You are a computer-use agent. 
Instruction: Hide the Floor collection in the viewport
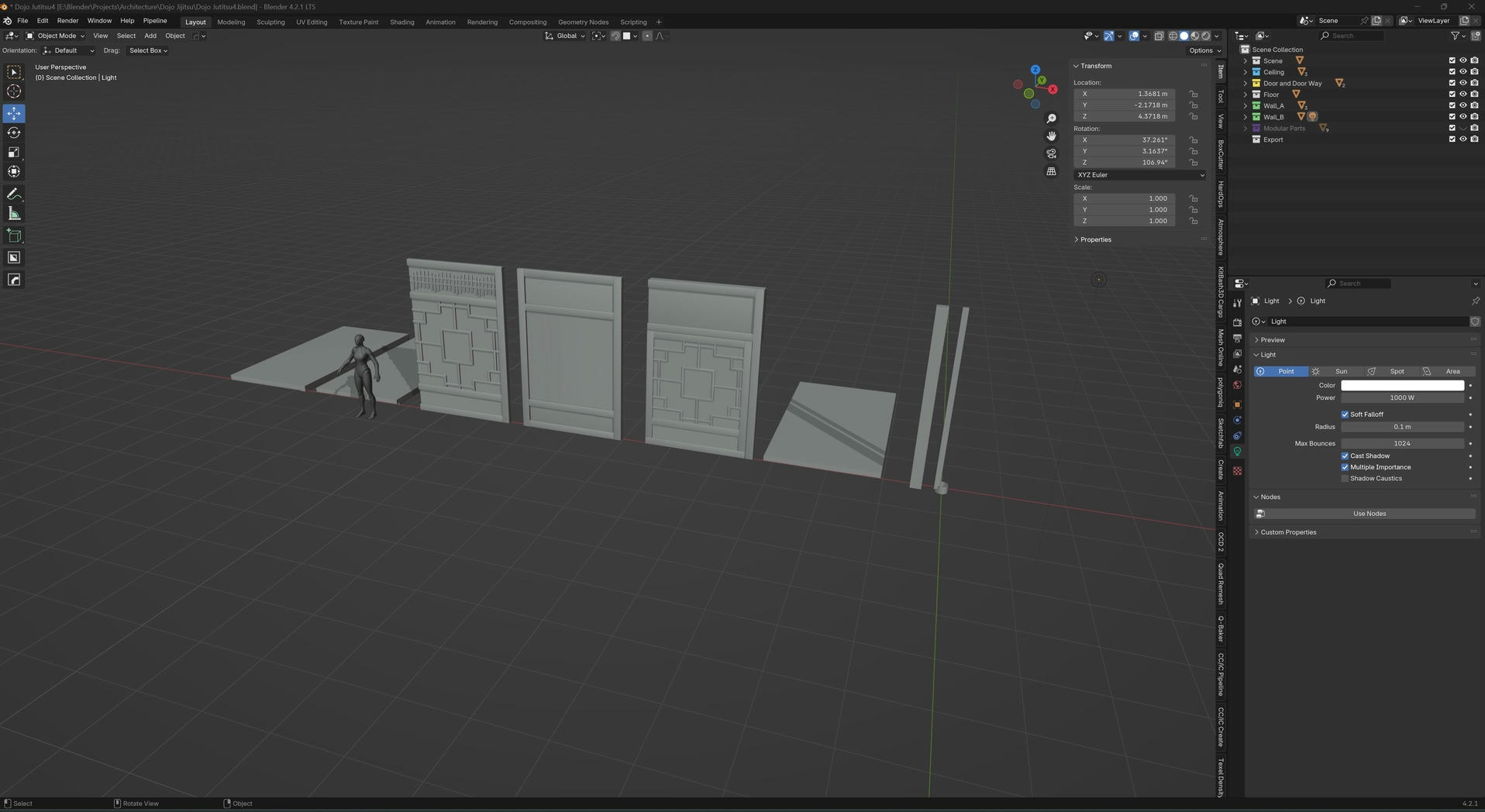coord(1463,94)
